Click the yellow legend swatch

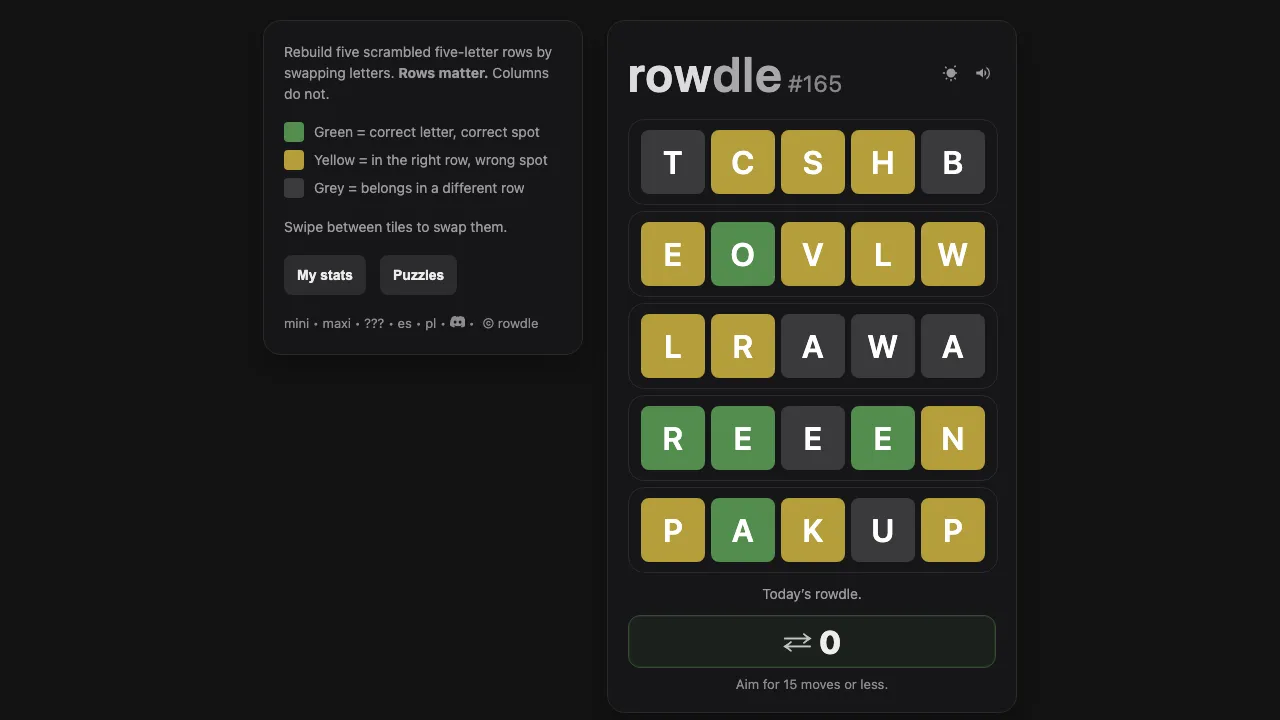point(294,160)
